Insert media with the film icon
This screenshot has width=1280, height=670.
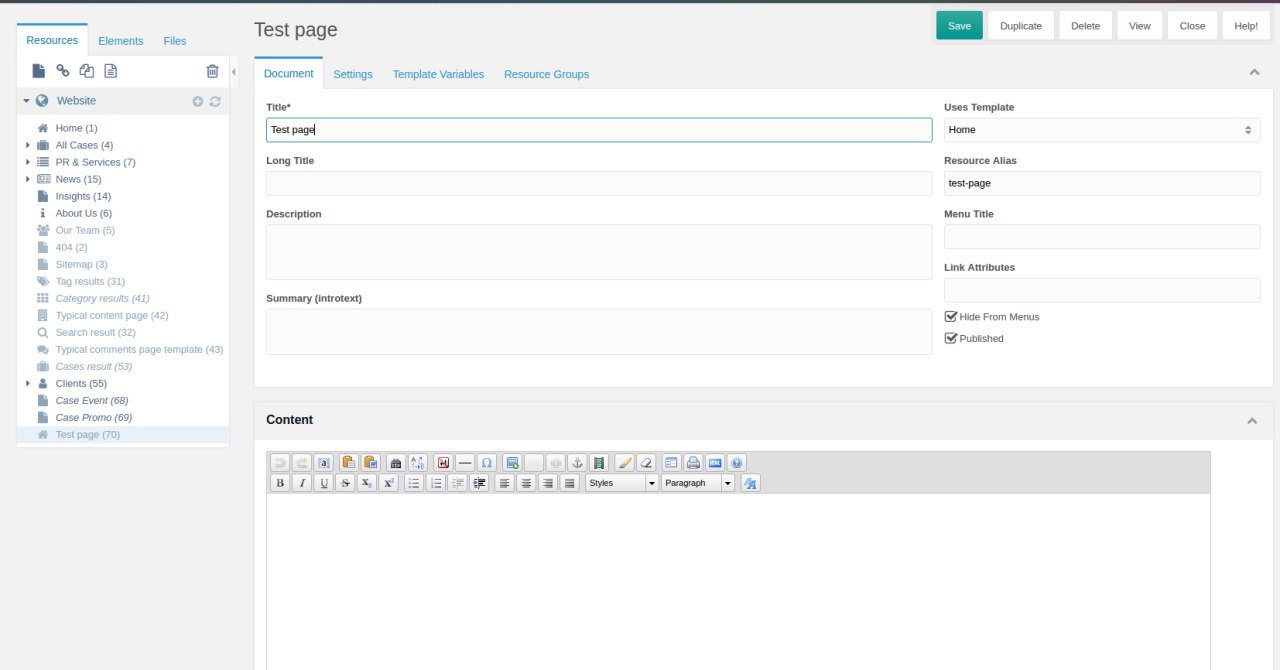(599, 463)
